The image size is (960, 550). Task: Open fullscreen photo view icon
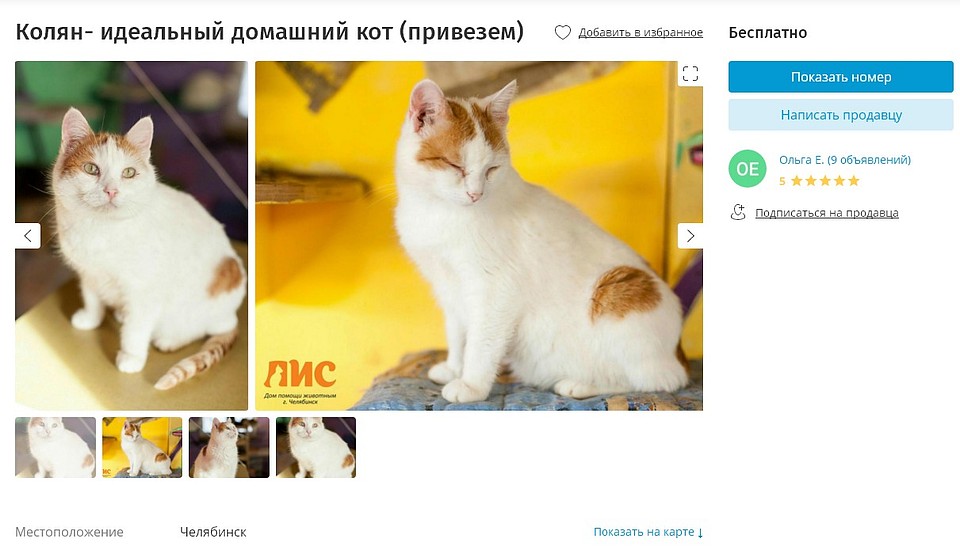(x=690, y=73)
